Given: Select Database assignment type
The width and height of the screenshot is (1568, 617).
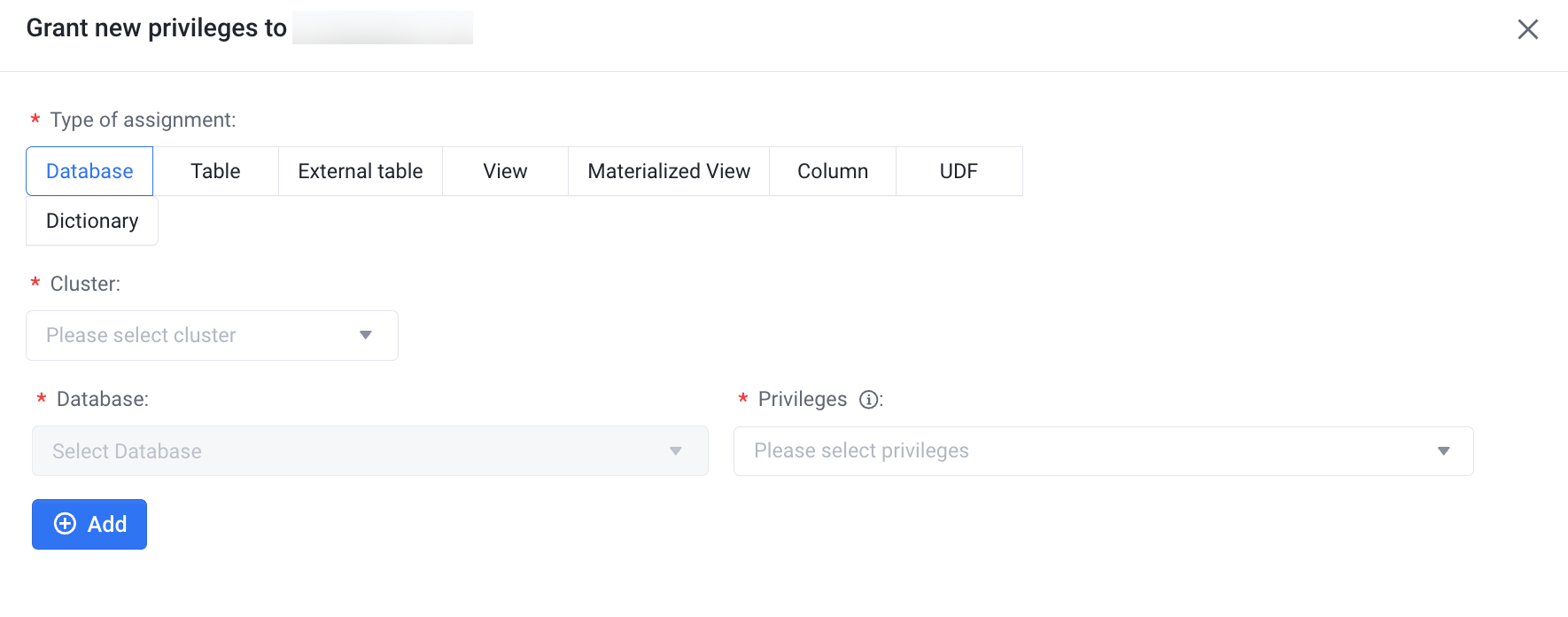Looking at the screenshot, I should tap(89, 171).
